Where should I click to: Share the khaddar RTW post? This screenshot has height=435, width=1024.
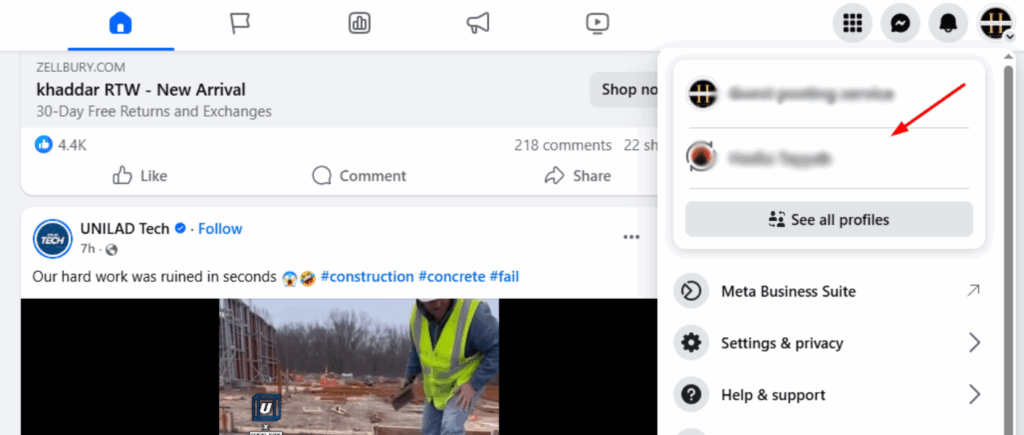578,176
